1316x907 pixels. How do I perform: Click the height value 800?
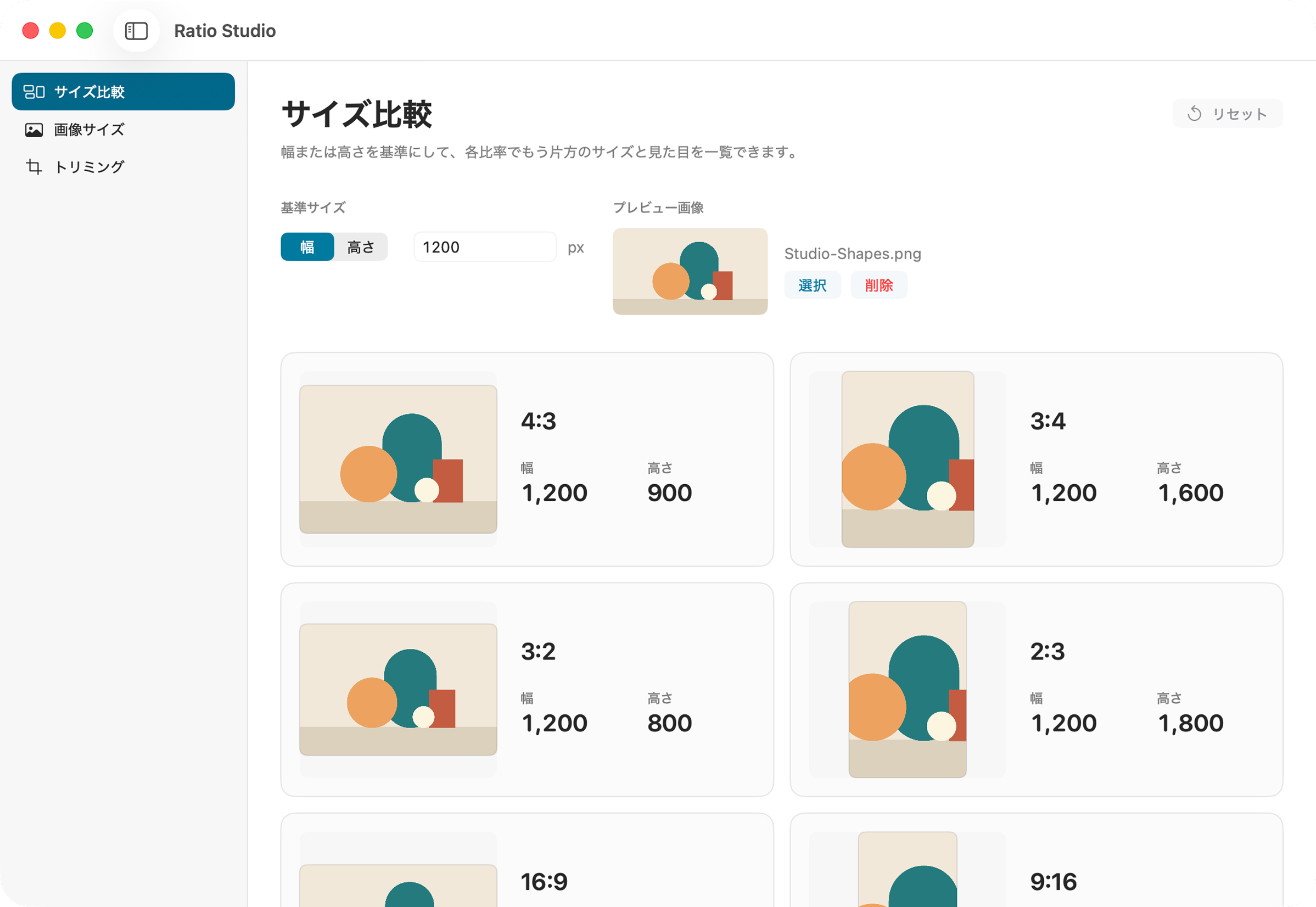(669, 723)
